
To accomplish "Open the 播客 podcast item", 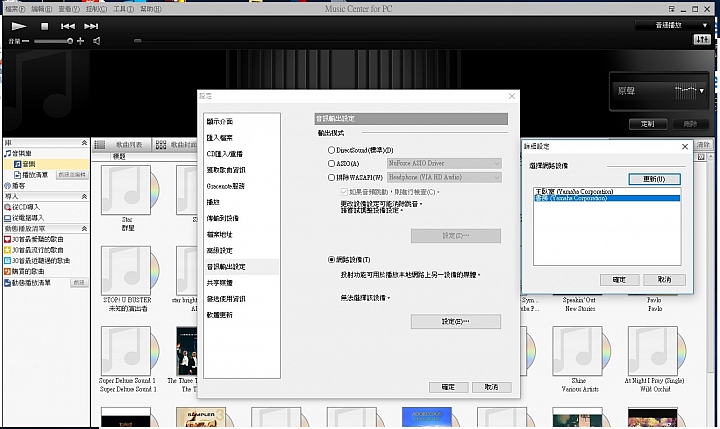I will coord(15,186).
